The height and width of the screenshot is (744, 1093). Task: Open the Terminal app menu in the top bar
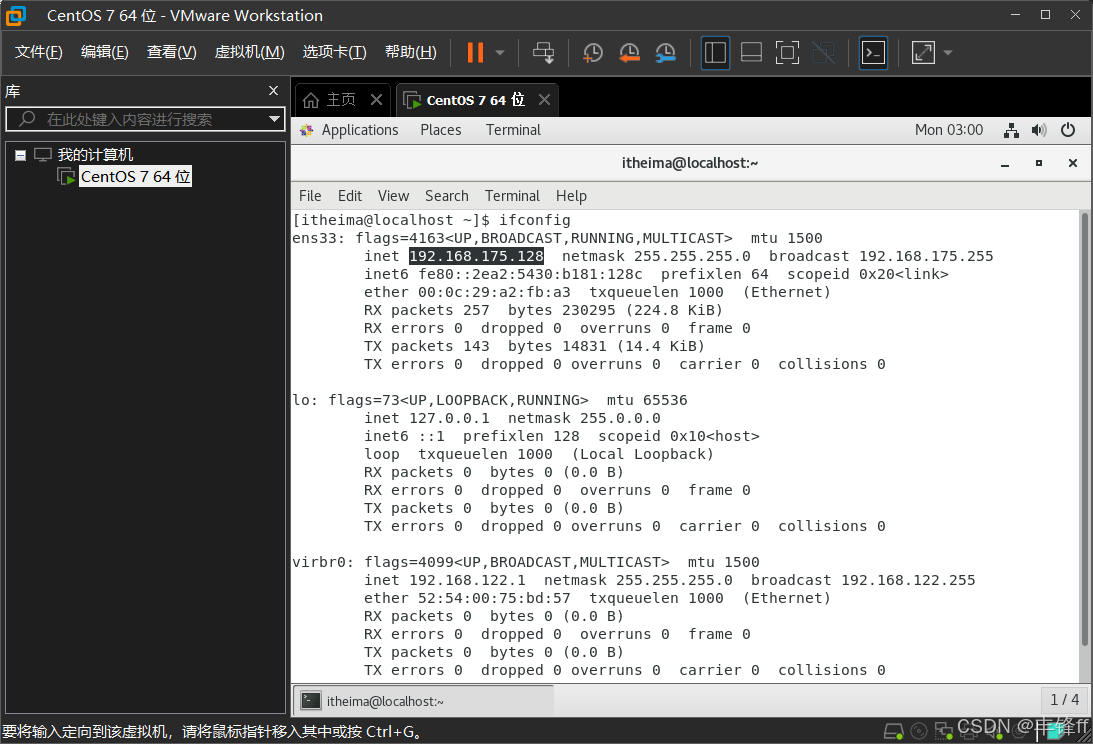(x=513, y=130)
